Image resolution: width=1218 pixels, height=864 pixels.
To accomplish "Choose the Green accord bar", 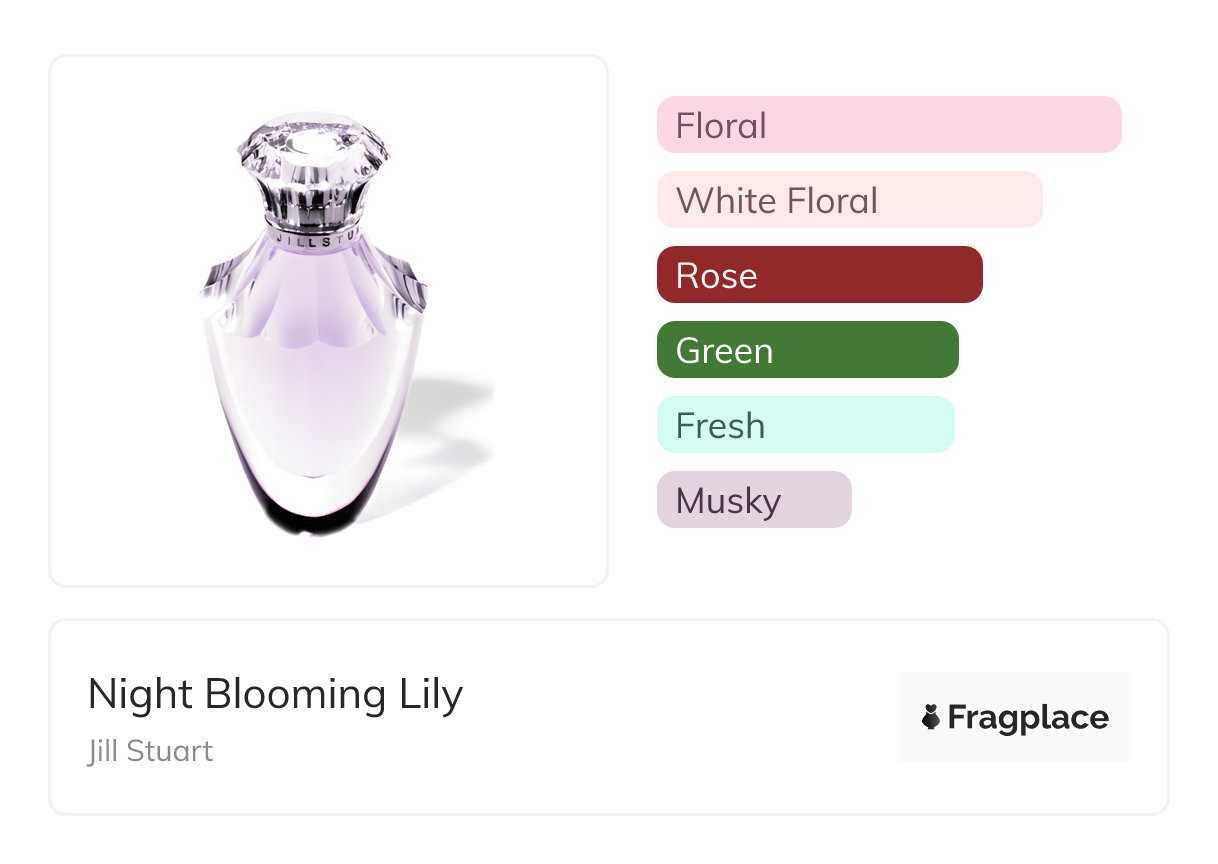I will pos(807,350).
